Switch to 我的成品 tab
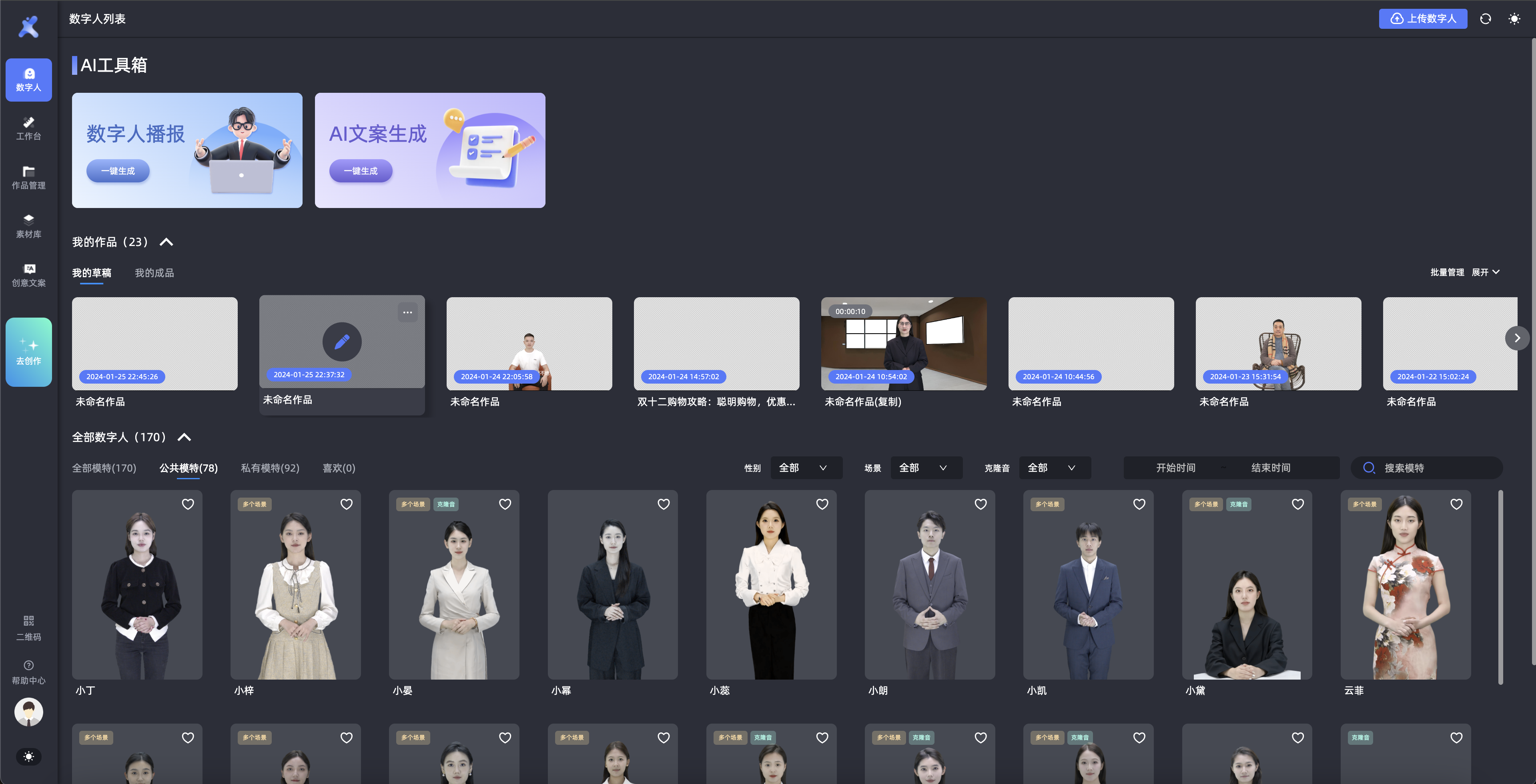Viewport: 1536px width, 784px height. [154, 273]
